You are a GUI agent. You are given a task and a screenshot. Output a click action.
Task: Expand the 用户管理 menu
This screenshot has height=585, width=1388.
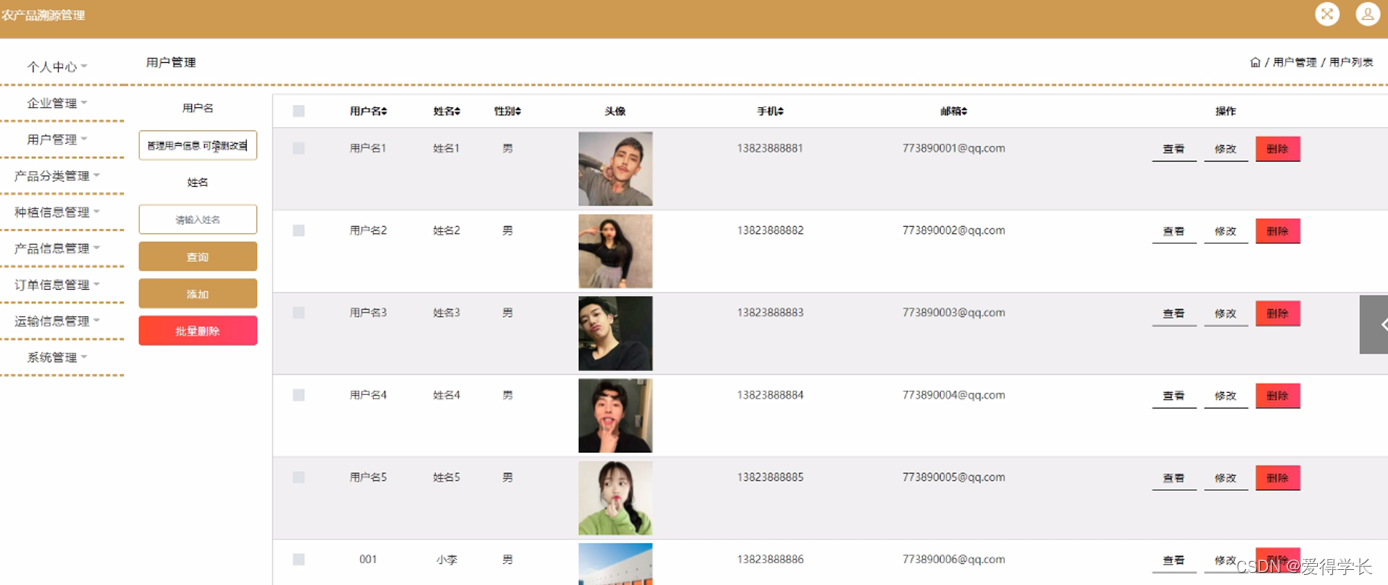point(57,140)
